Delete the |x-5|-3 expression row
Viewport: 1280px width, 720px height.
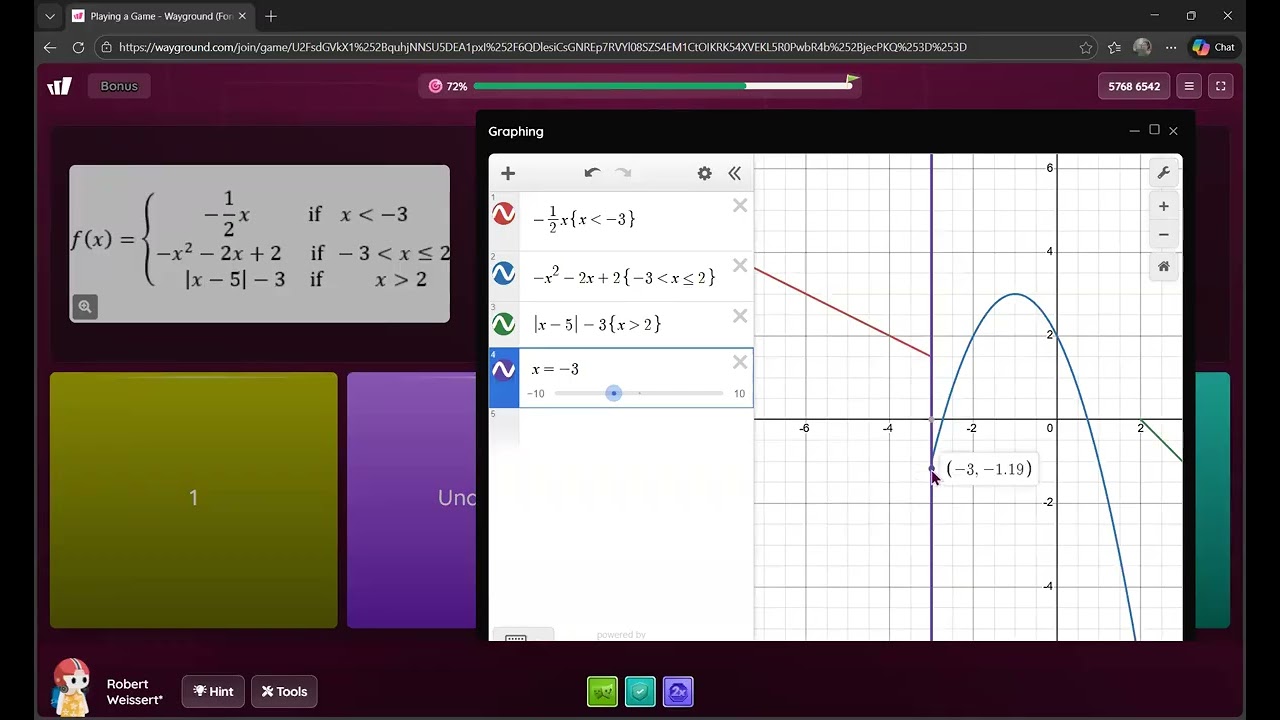740,316
